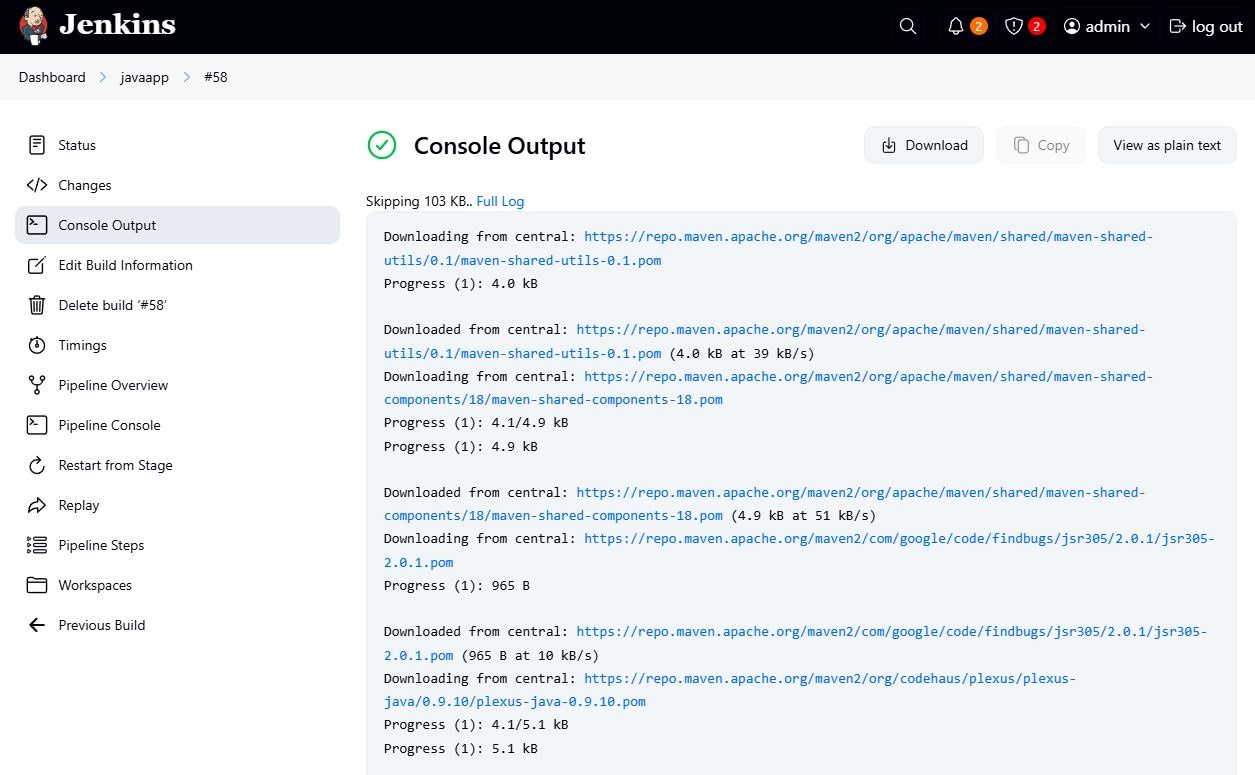Click the Jenkins butler logo
Viewport: 1255px width, 775px height.
[x=33, y=26]
